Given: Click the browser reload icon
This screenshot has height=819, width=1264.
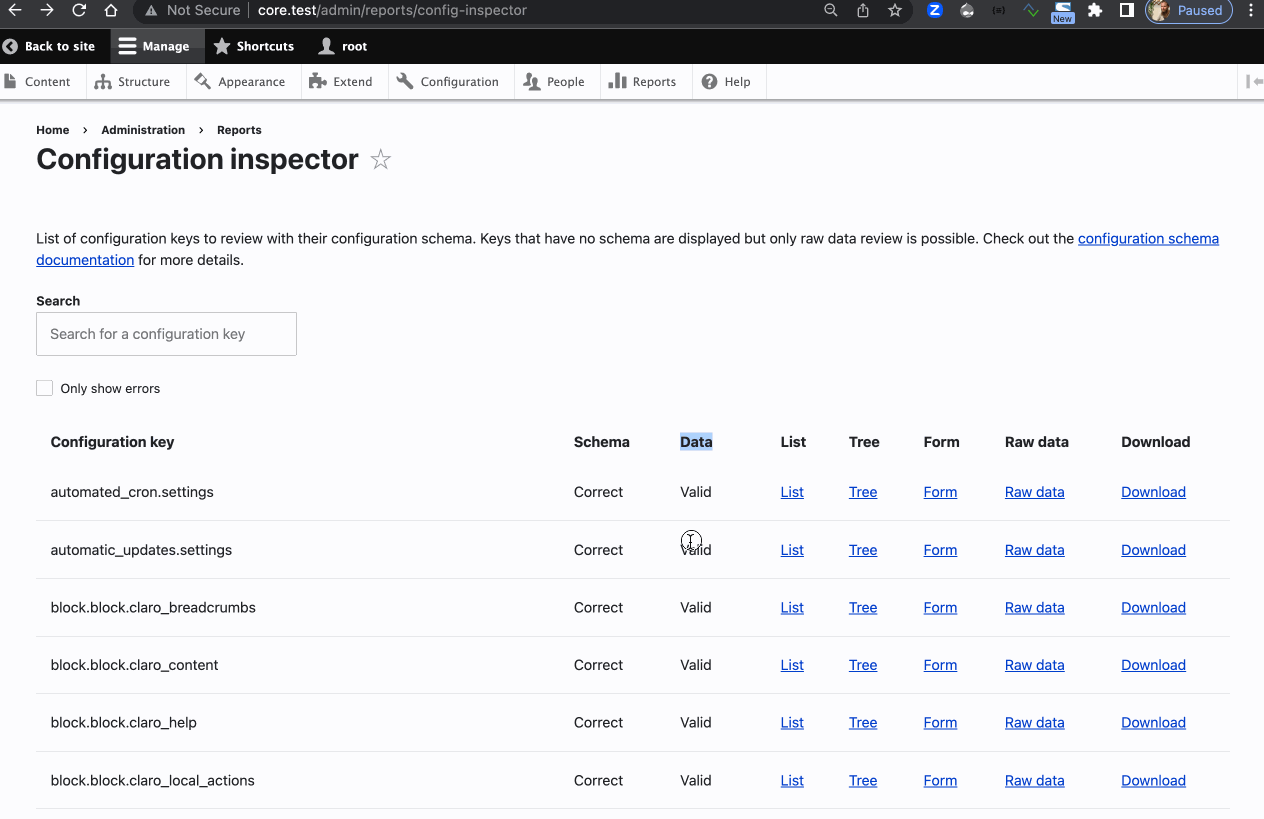Looking at the screenshot, I should coord(79,10).
